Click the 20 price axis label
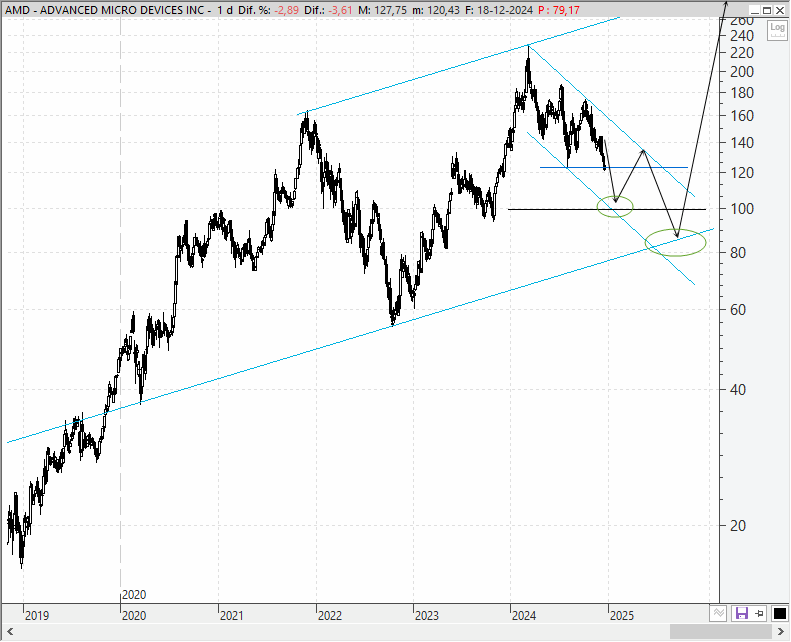Image resolution: width=791 pixels, height=642 pixels. coord(738,526)
